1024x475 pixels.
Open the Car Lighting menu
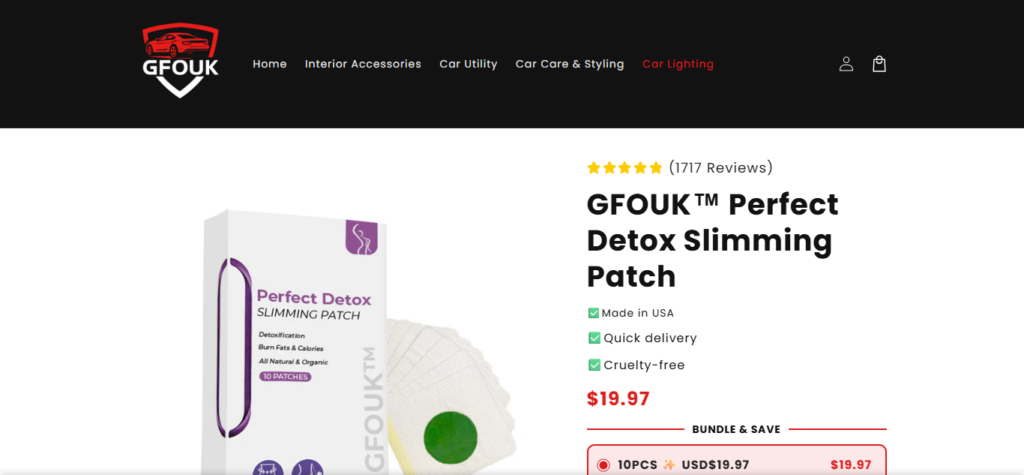point(678,64)
